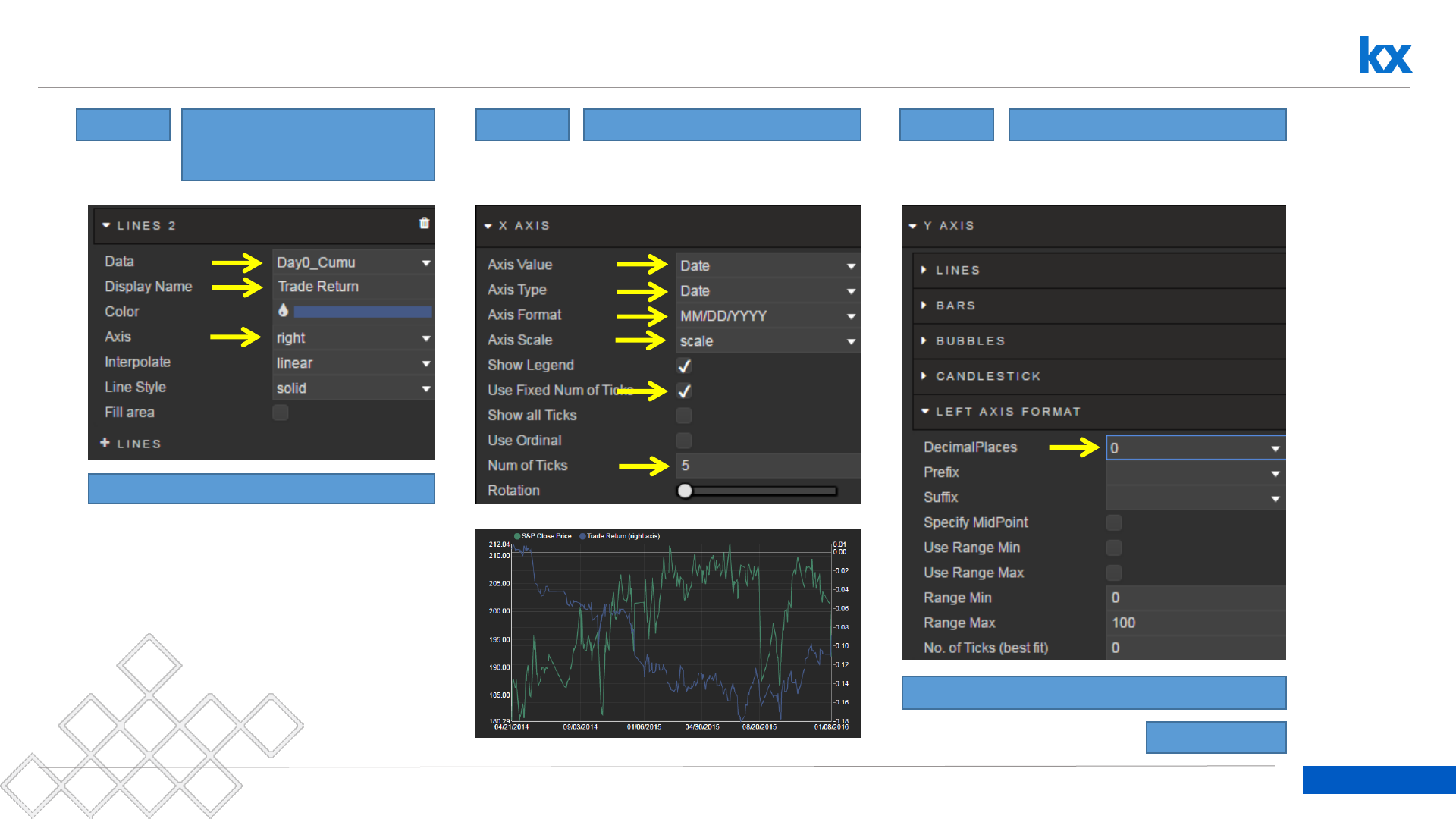Collapse the Left Axis Format section arrow
Screen dimensions: 1456x819
tap(925, 411)
